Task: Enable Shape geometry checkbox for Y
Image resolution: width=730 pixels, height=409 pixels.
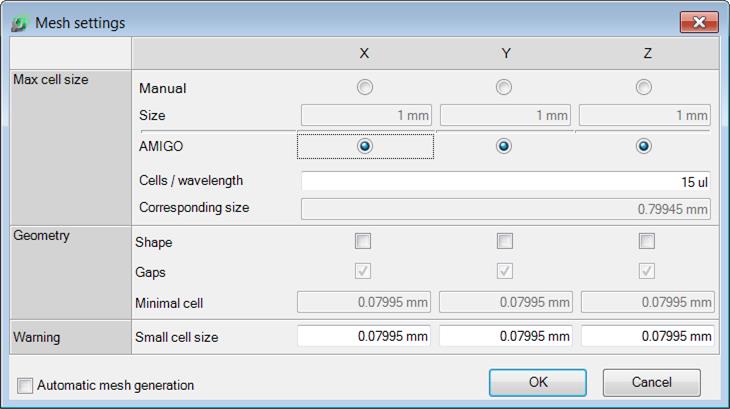Action: (x=505, y=241)
